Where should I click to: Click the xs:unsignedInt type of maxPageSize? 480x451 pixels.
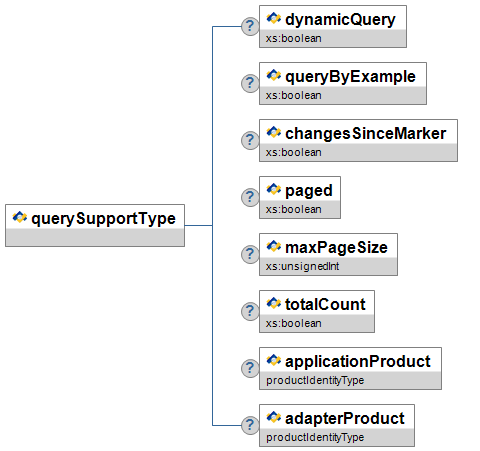[302, 266]
